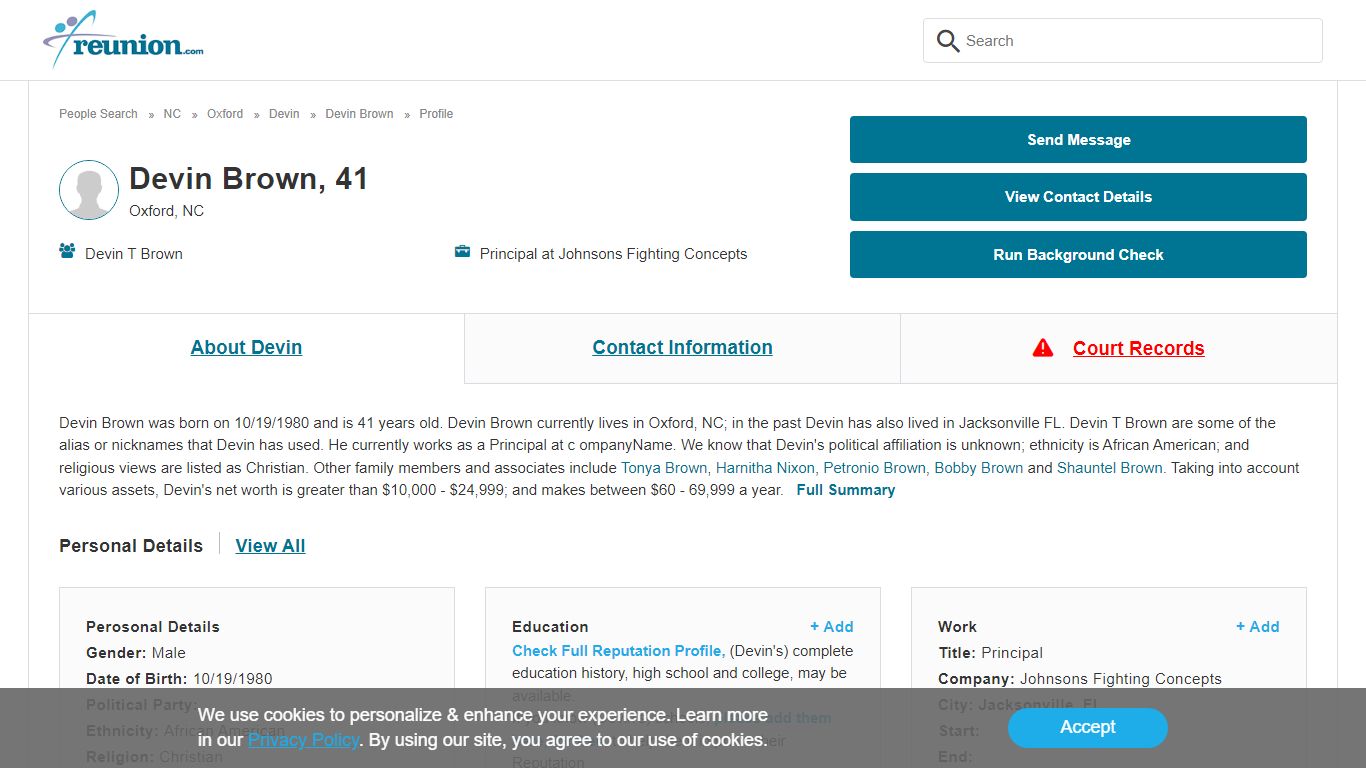Screen dimensions: 1366x768
Task: Open Tonya Brown's profile link
Action: point(665,468)
